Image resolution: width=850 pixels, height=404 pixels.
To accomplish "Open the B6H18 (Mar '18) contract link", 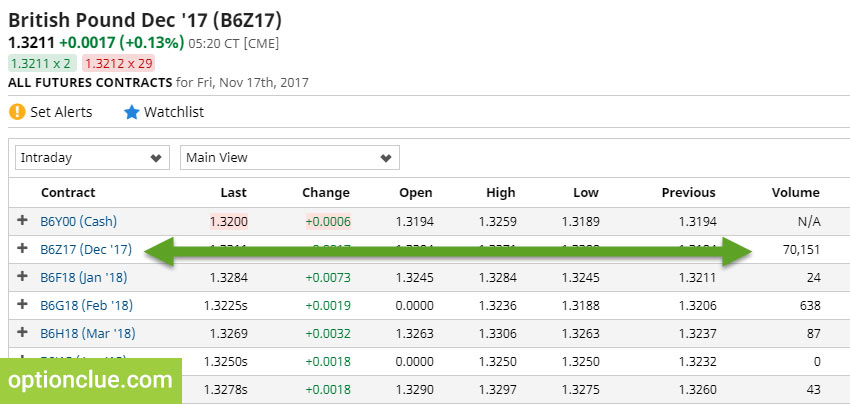I will [x=87, y=333].
